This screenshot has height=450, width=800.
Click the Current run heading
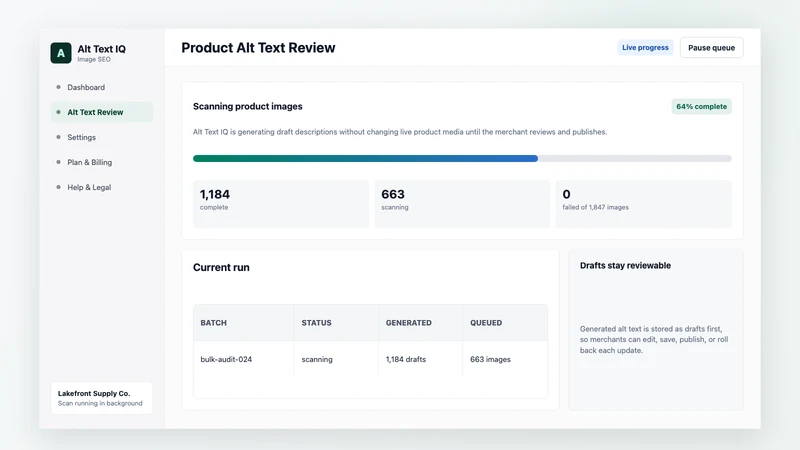pyautogui.click(x=221, y=267)
